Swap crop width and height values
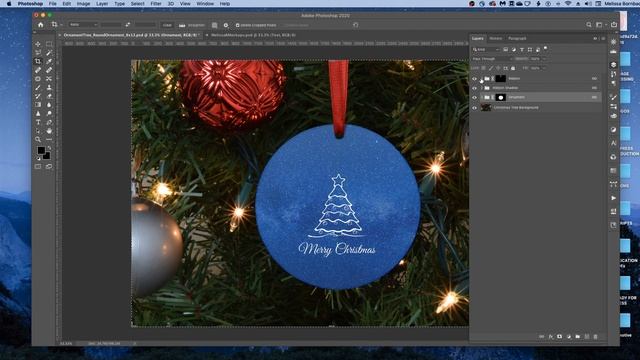This screenshot has height=360, width=640. 128,25
